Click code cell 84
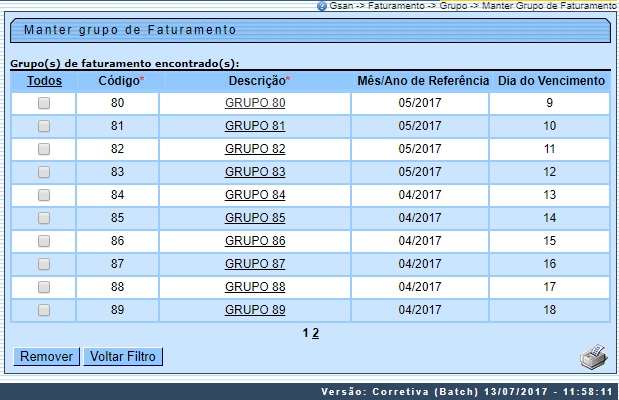 [x=117, y=195]
